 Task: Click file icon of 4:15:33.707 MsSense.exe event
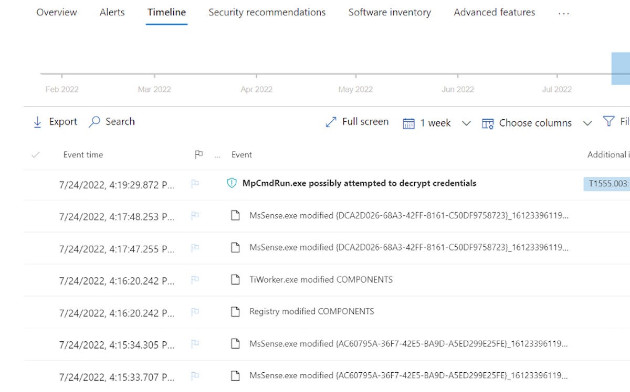(235, 376)
